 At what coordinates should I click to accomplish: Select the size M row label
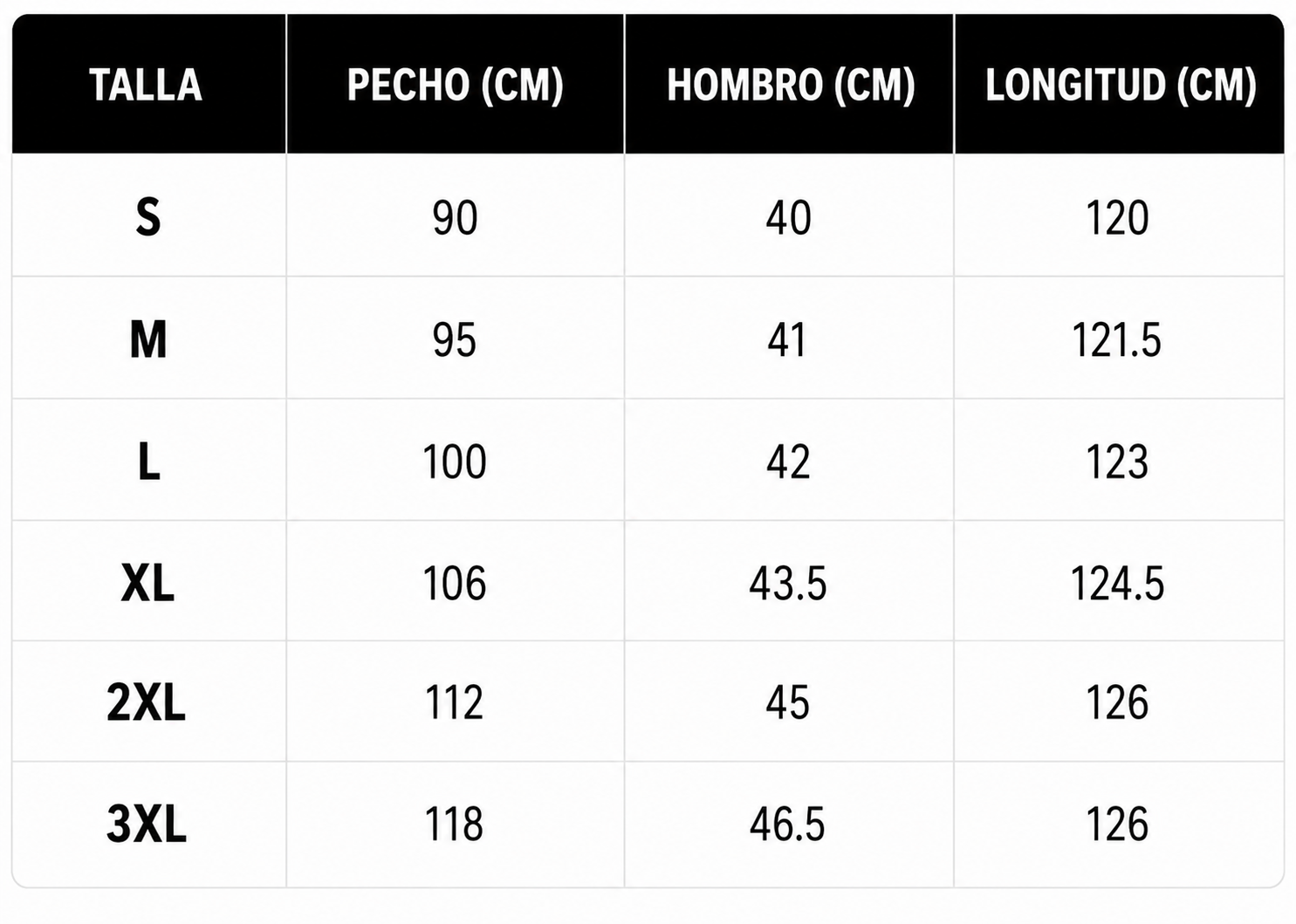coord(148,339)
